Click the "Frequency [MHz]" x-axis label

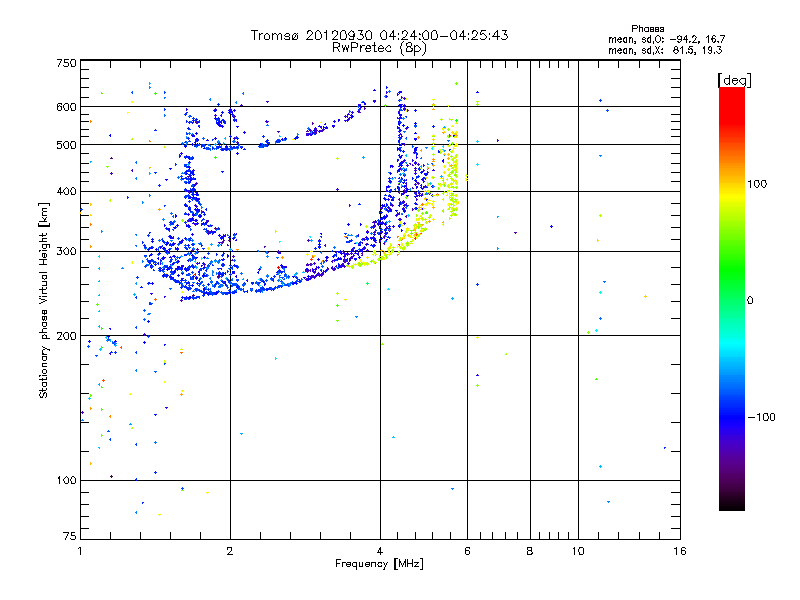coord(379,564)
